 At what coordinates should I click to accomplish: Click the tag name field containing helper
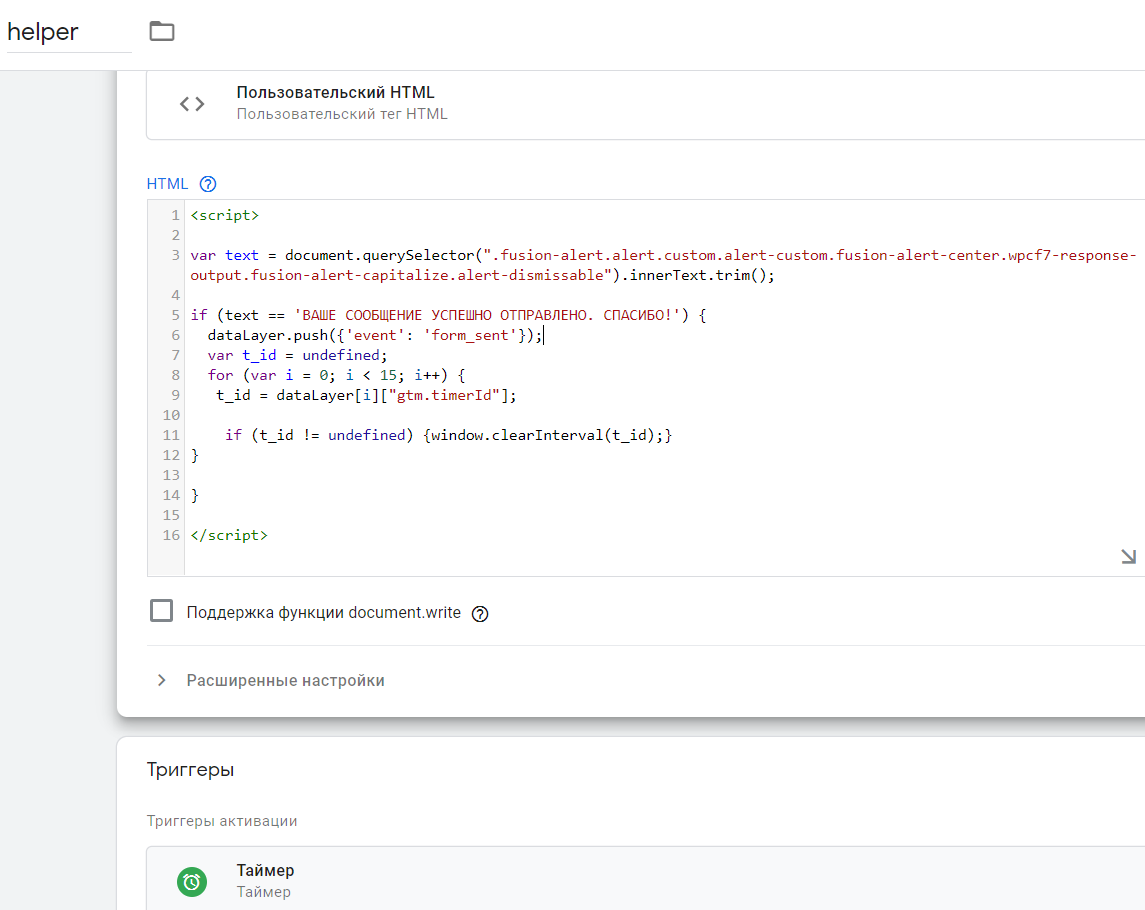point(66,32)
